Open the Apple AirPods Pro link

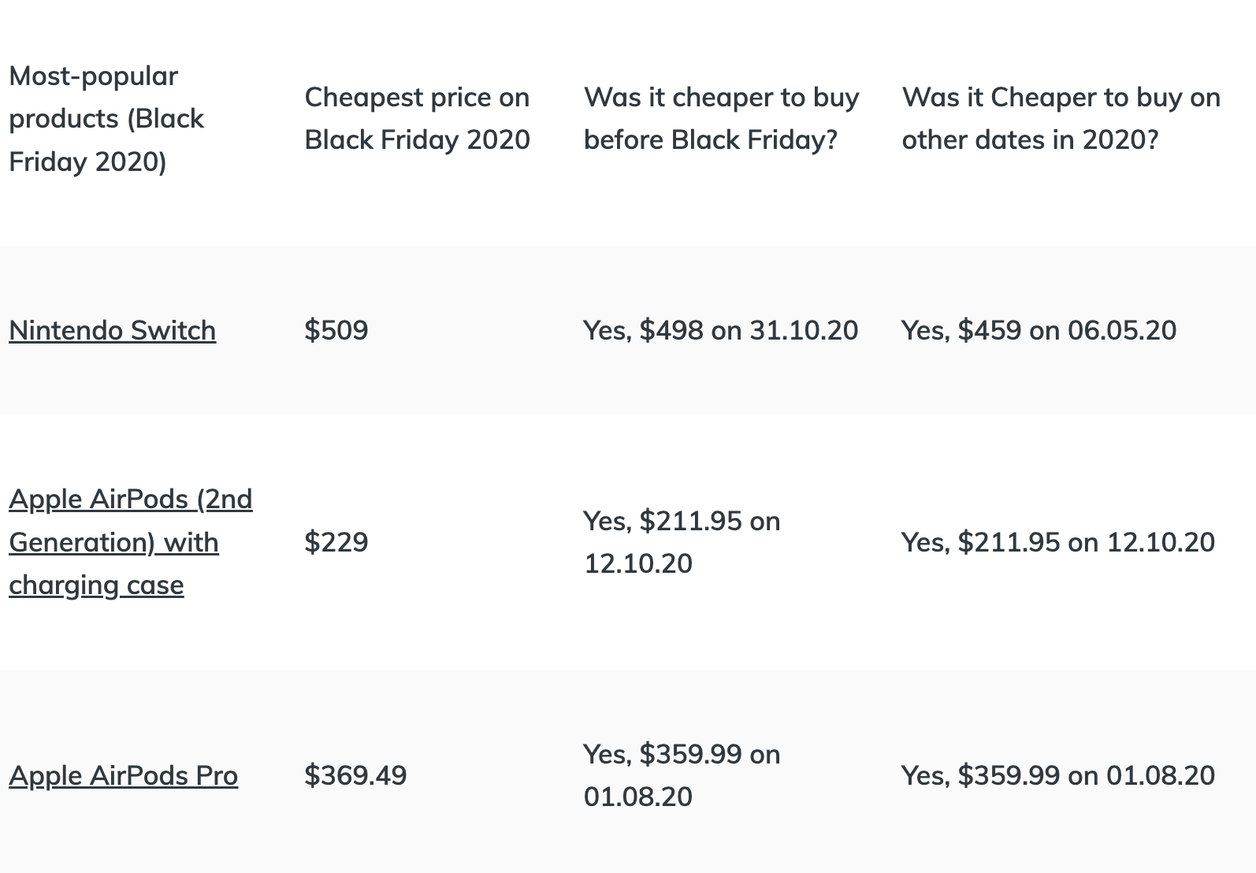pos(123,776)
